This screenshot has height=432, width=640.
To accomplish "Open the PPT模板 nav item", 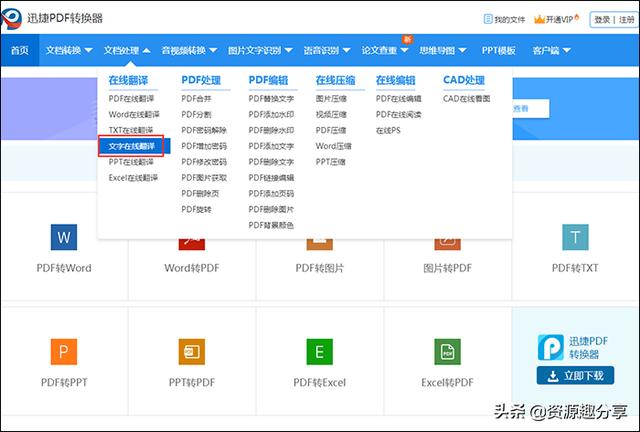I will click(x=498, y=50).
